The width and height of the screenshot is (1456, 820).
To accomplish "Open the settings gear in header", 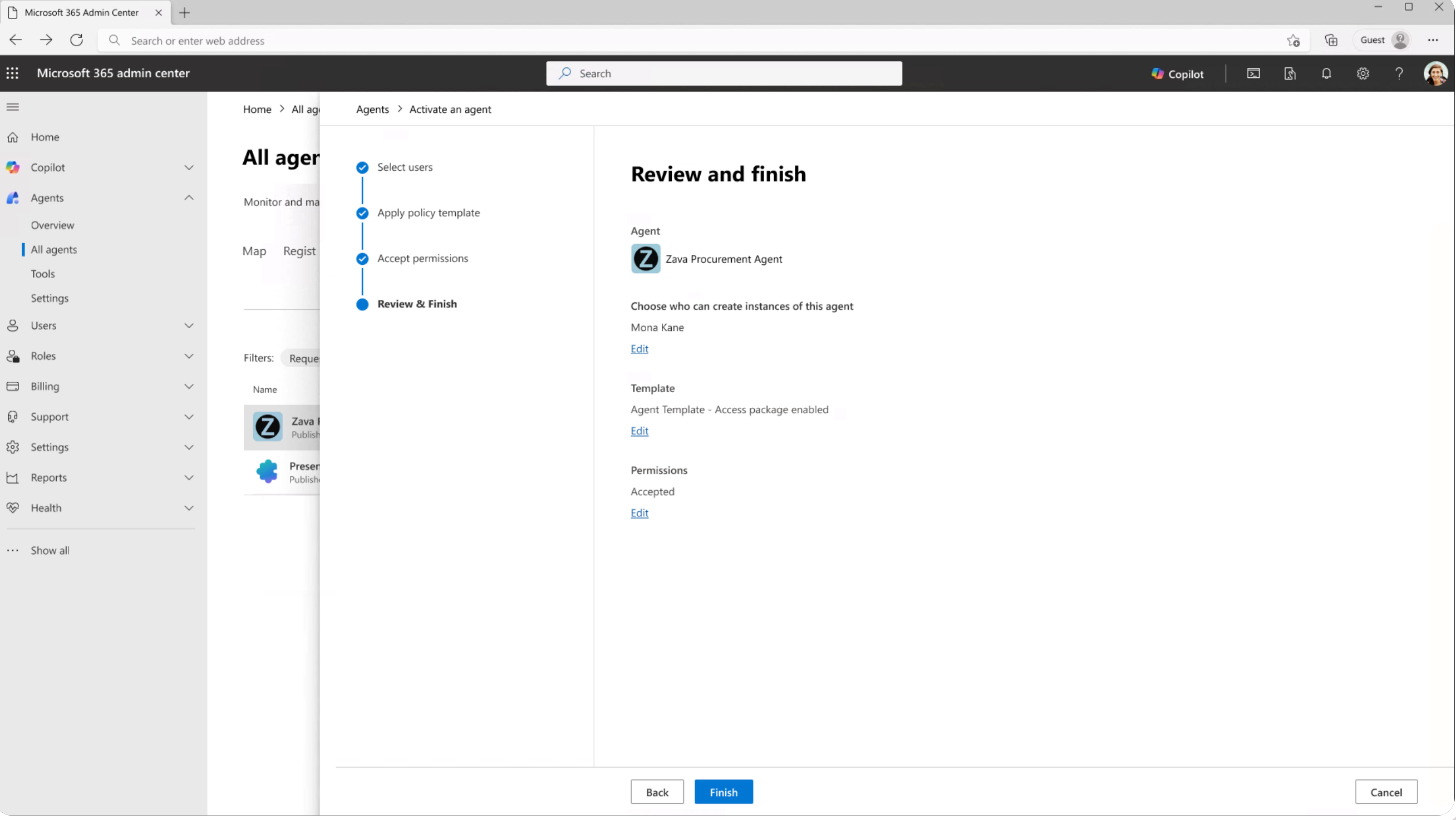I will [1362, 73].
